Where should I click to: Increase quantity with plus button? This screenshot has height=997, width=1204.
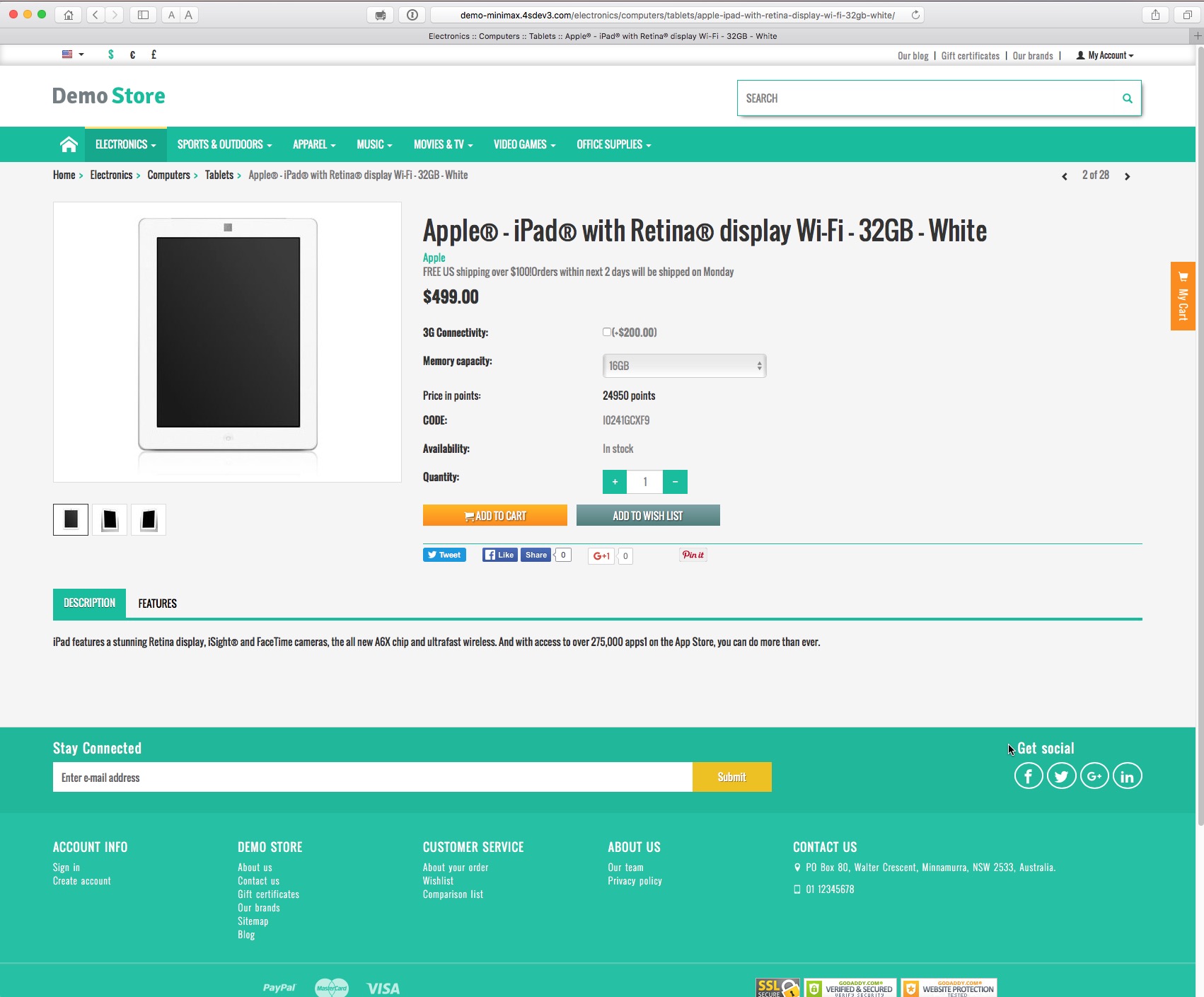(x=615, y=482)
